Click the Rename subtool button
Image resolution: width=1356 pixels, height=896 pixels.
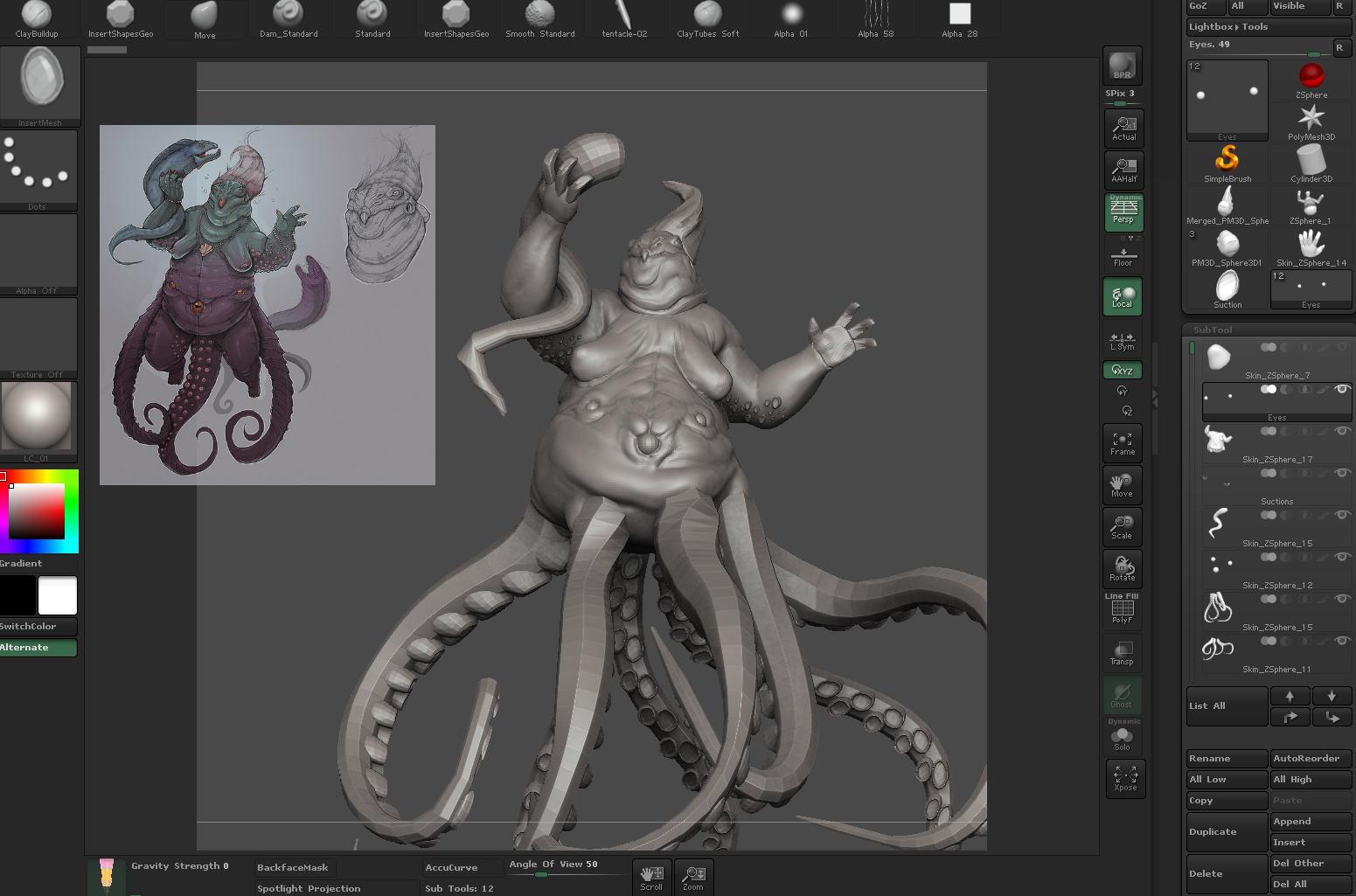tap(1227, 759)
